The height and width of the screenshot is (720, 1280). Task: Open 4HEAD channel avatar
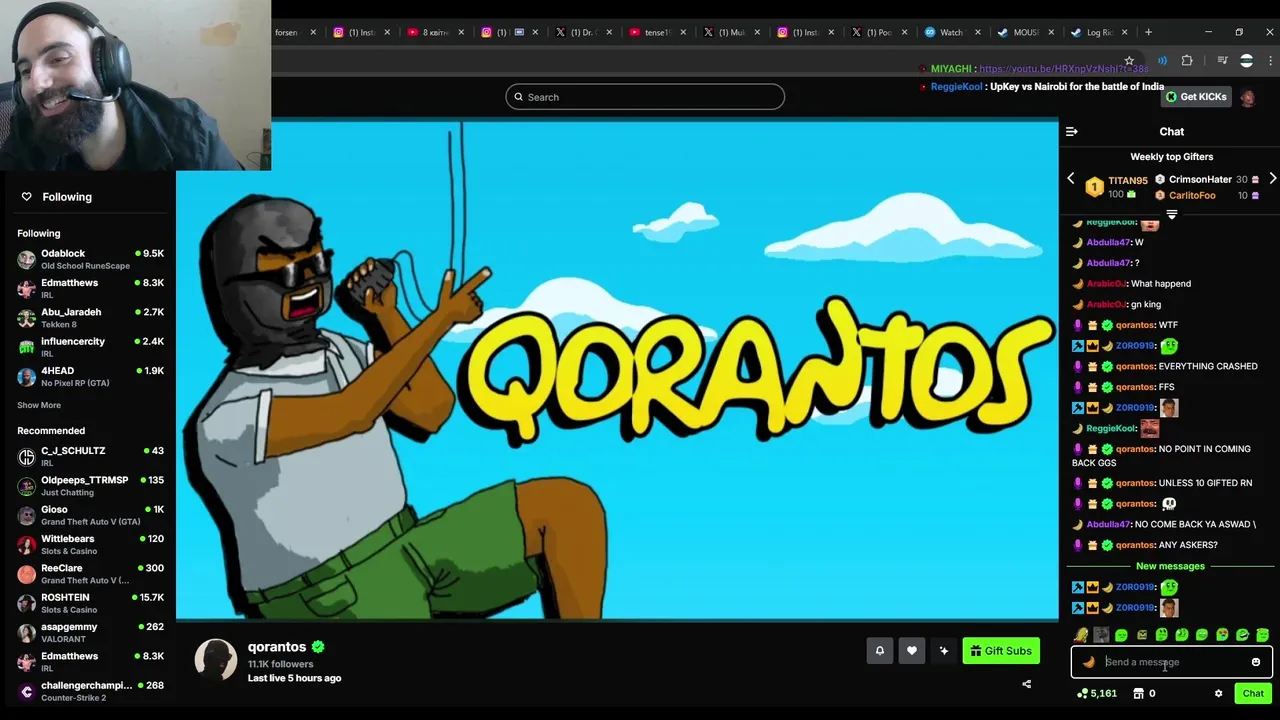(x=27, y=376)
